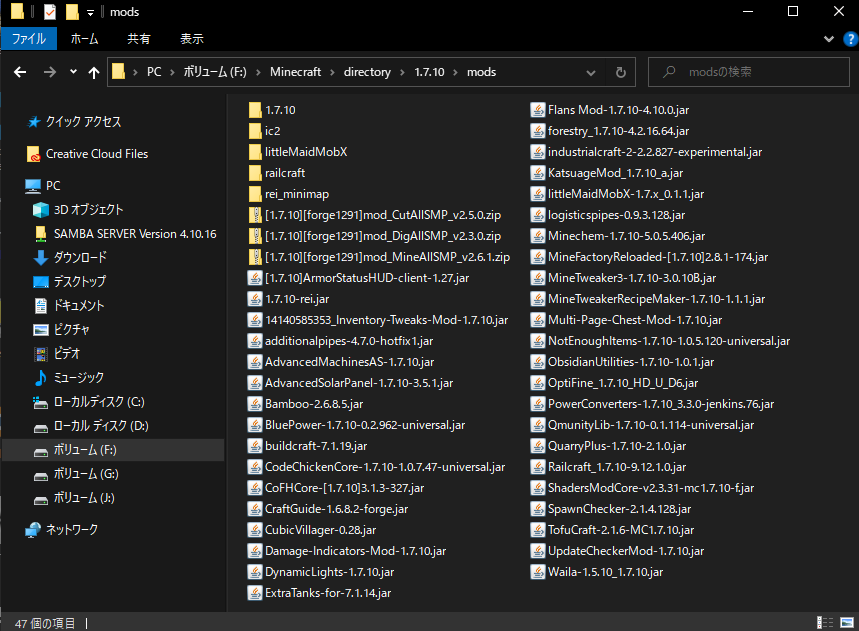859x631 pixels.
Task: Click the Forward navigation arrow
Action: [x=50, y=72]
